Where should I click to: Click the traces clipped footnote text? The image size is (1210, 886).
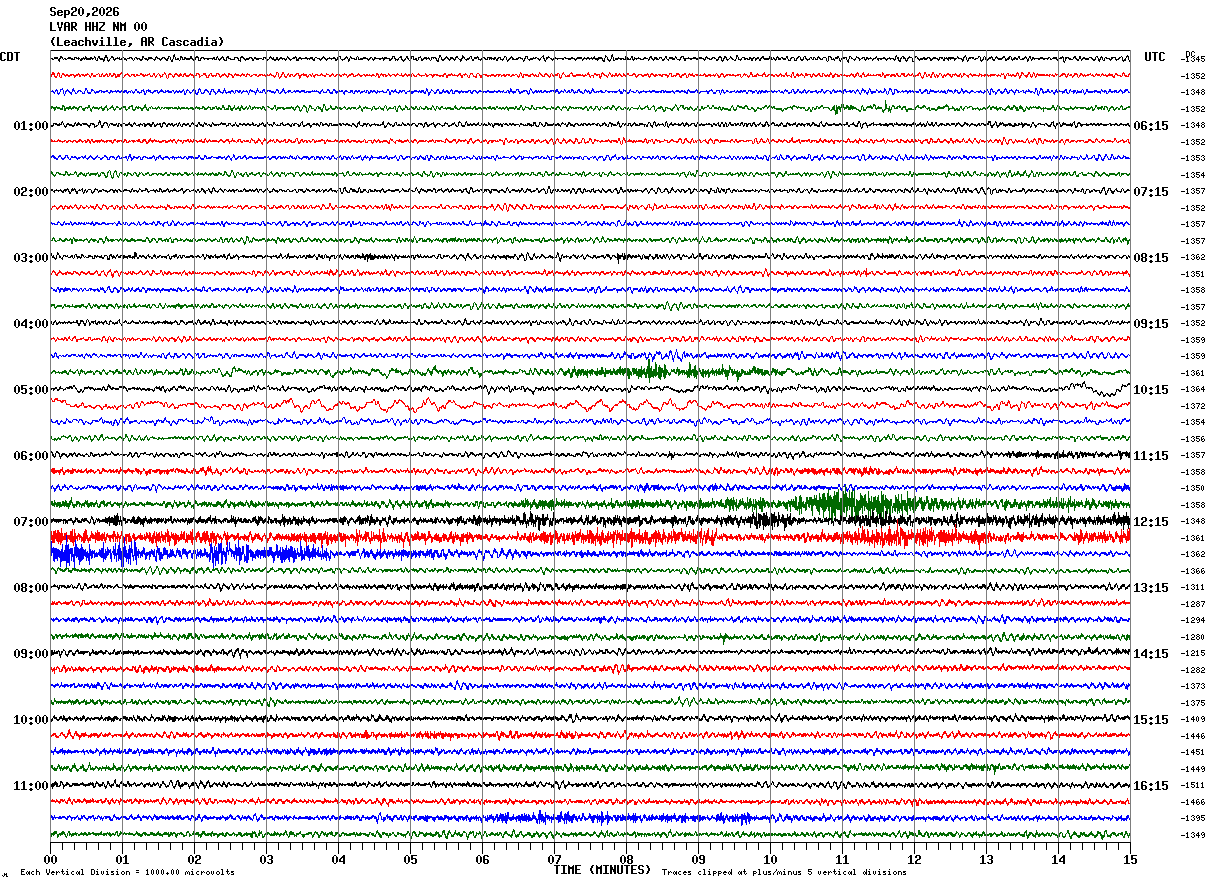[x=784, y=872]
